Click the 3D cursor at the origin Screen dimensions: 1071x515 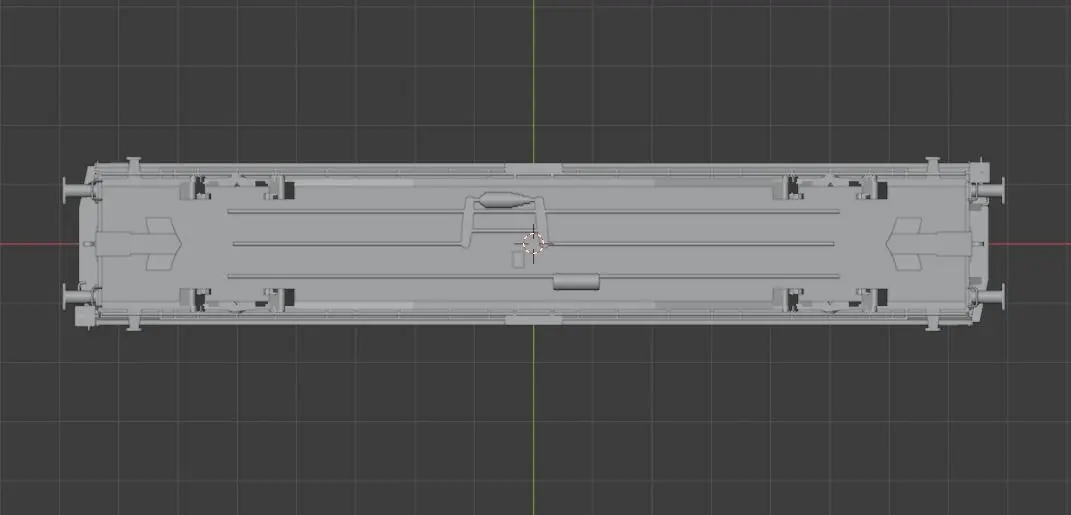pyautogui.click(x=533, y=243)
